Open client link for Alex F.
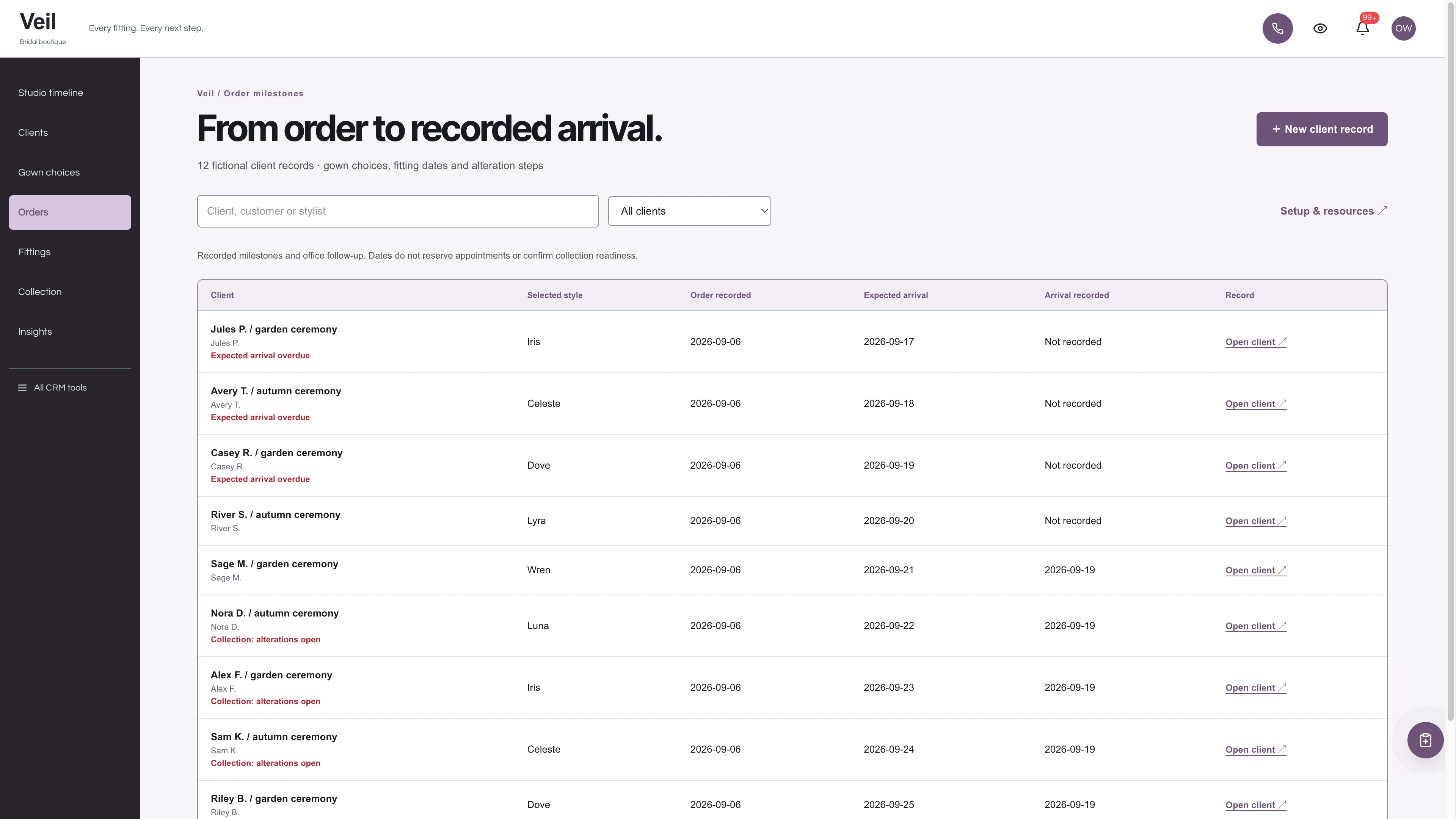The width and height of the screenshot is (1456, 819). click(x=1255, y=688)
